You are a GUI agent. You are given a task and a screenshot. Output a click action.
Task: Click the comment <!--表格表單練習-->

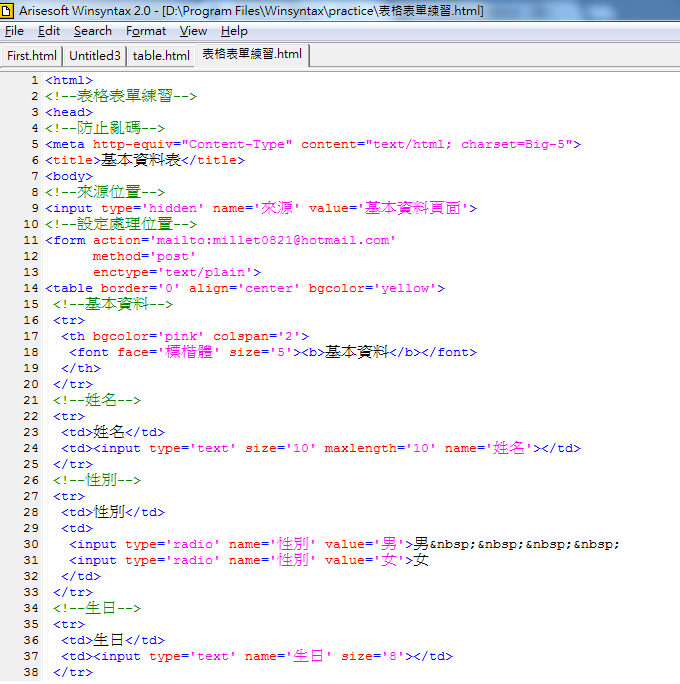(121, 96)
